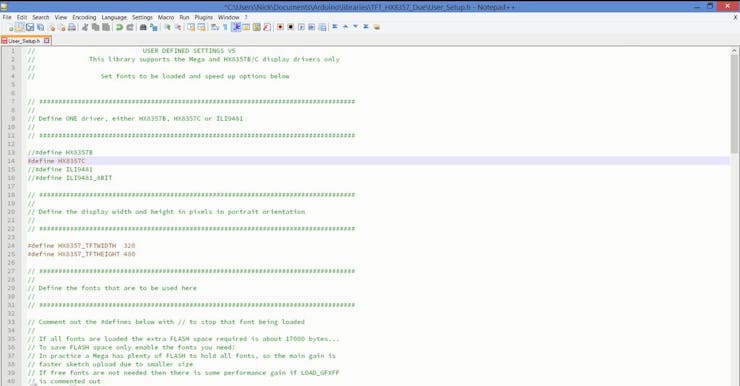
Task: Click the Print toolbar icon
Action: 72,27
